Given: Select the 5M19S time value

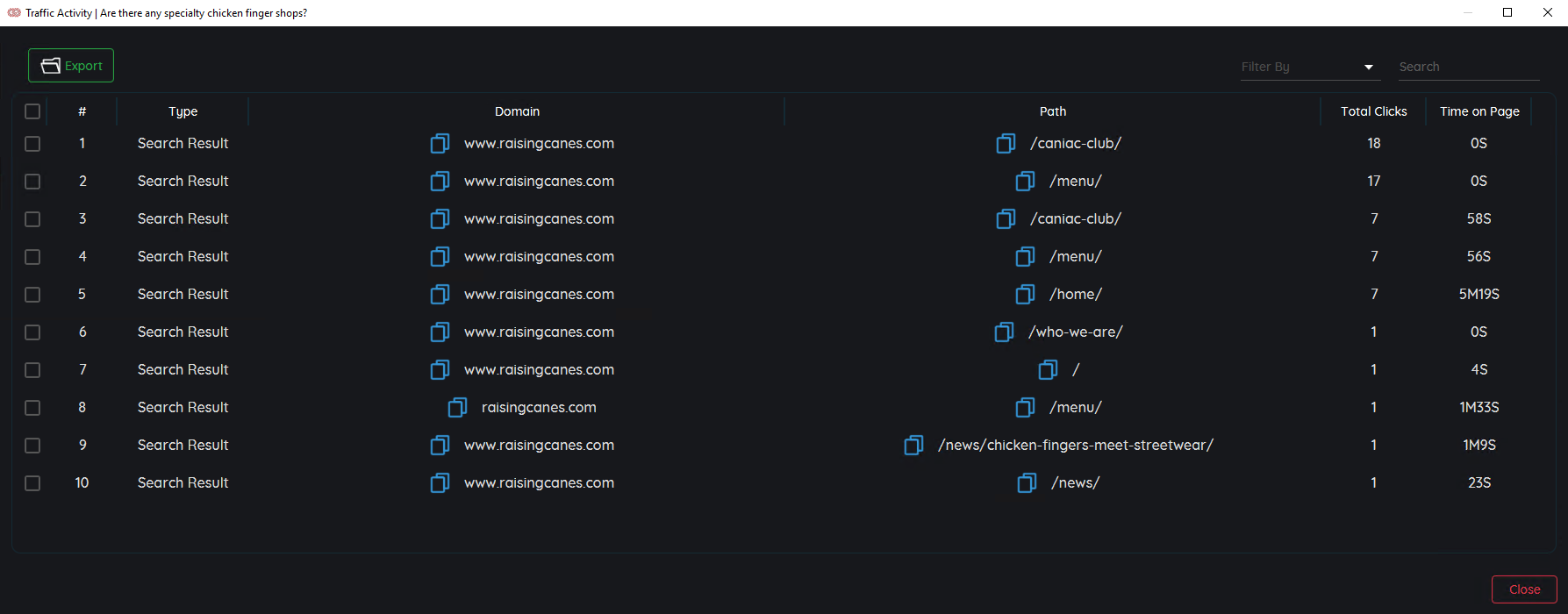Looking at the screenshot, I should (1479, 294).
